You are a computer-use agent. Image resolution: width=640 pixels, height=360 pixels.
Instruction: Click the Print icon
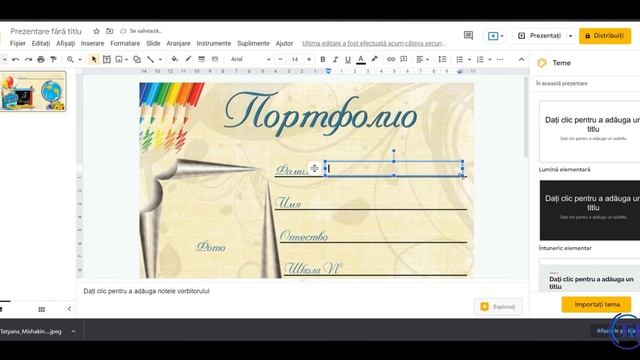[x=41, y=60]
